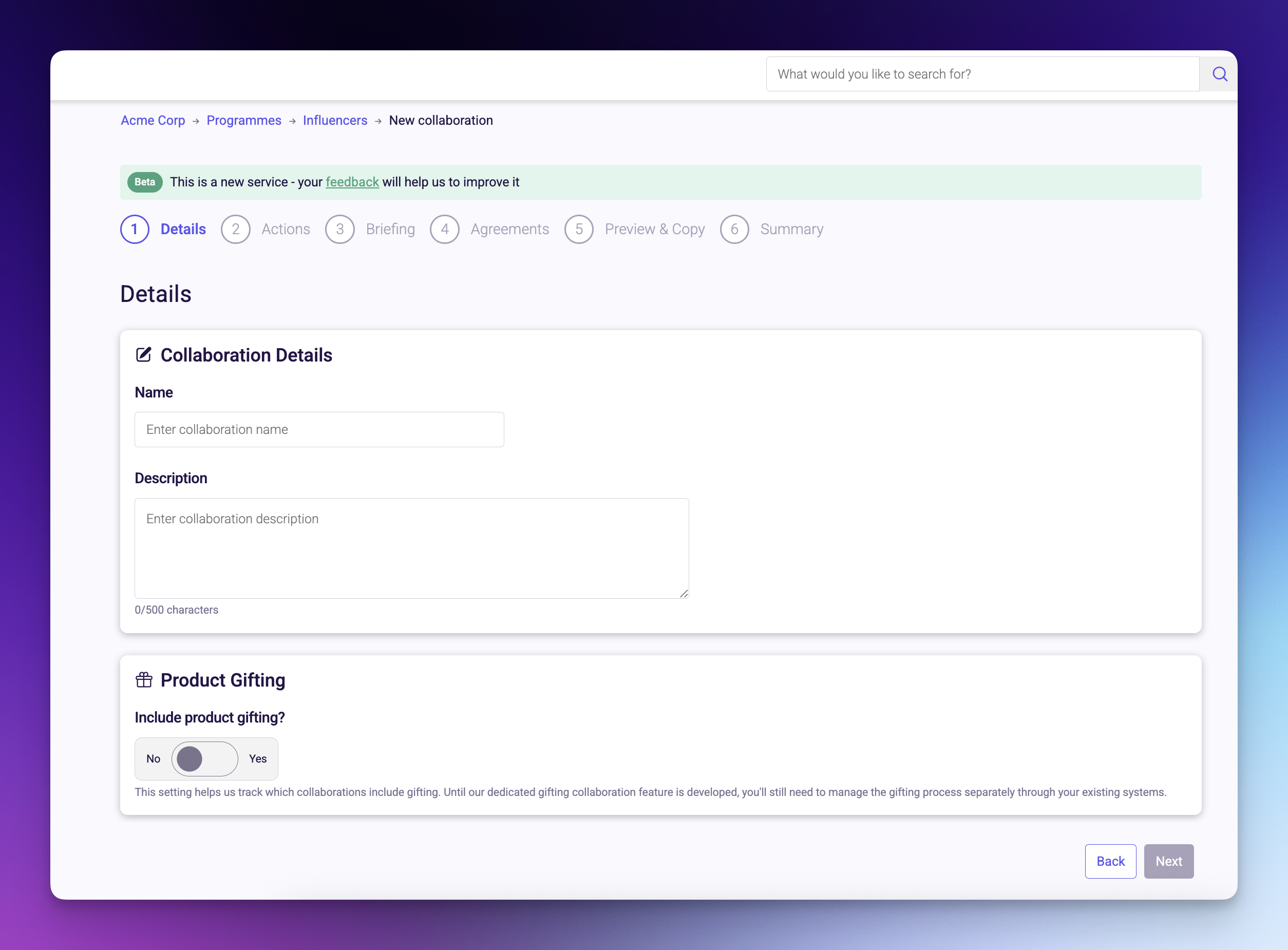The width and height of the screenshot is (1288, 950).
Task: Click the step 2 circle icon
Action: [235, 229]
